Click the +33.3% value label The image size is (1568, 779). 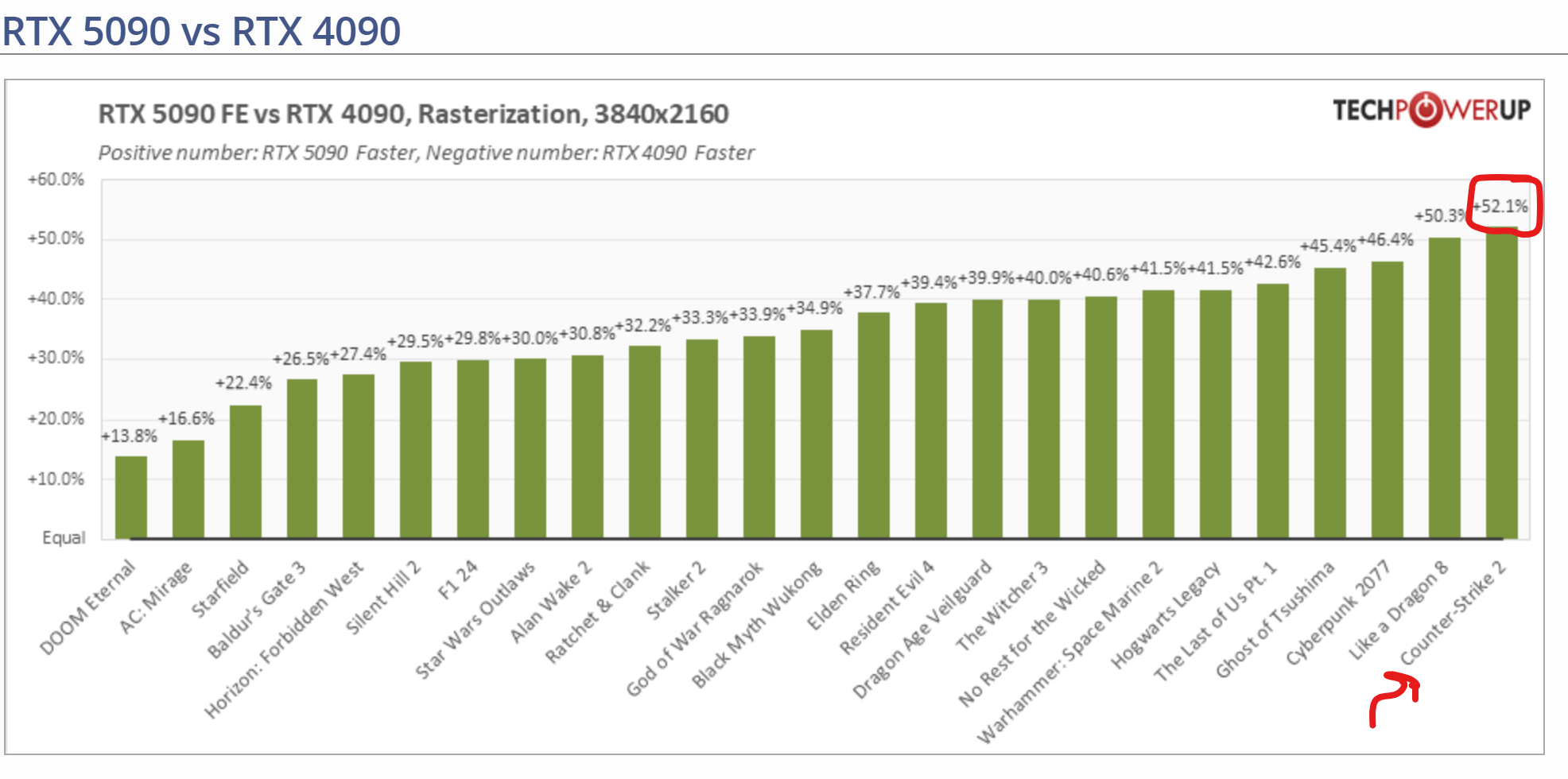(x=700, y=318)
